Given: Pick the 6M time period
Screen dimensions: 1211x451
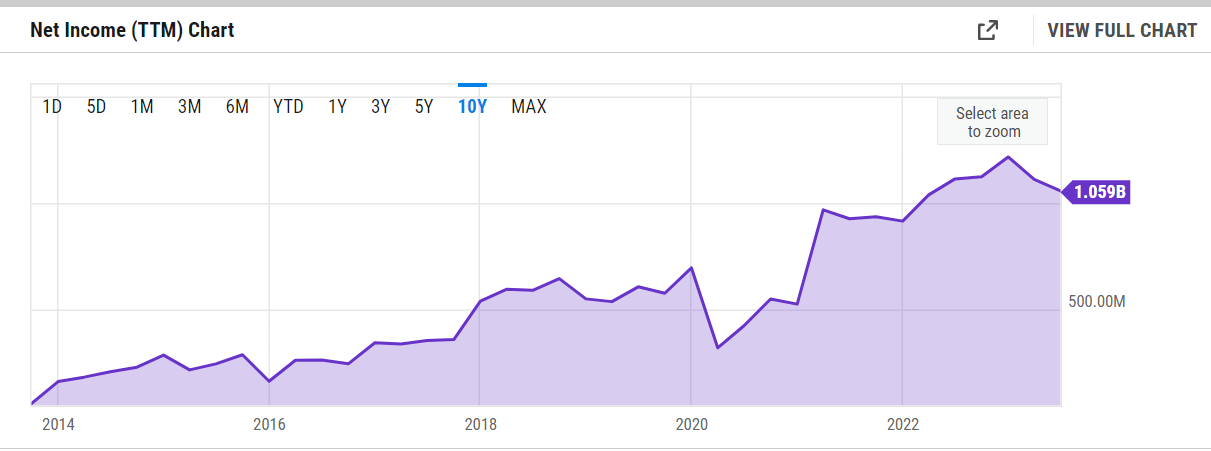Looking at the screenshot, I should point(237,106).
